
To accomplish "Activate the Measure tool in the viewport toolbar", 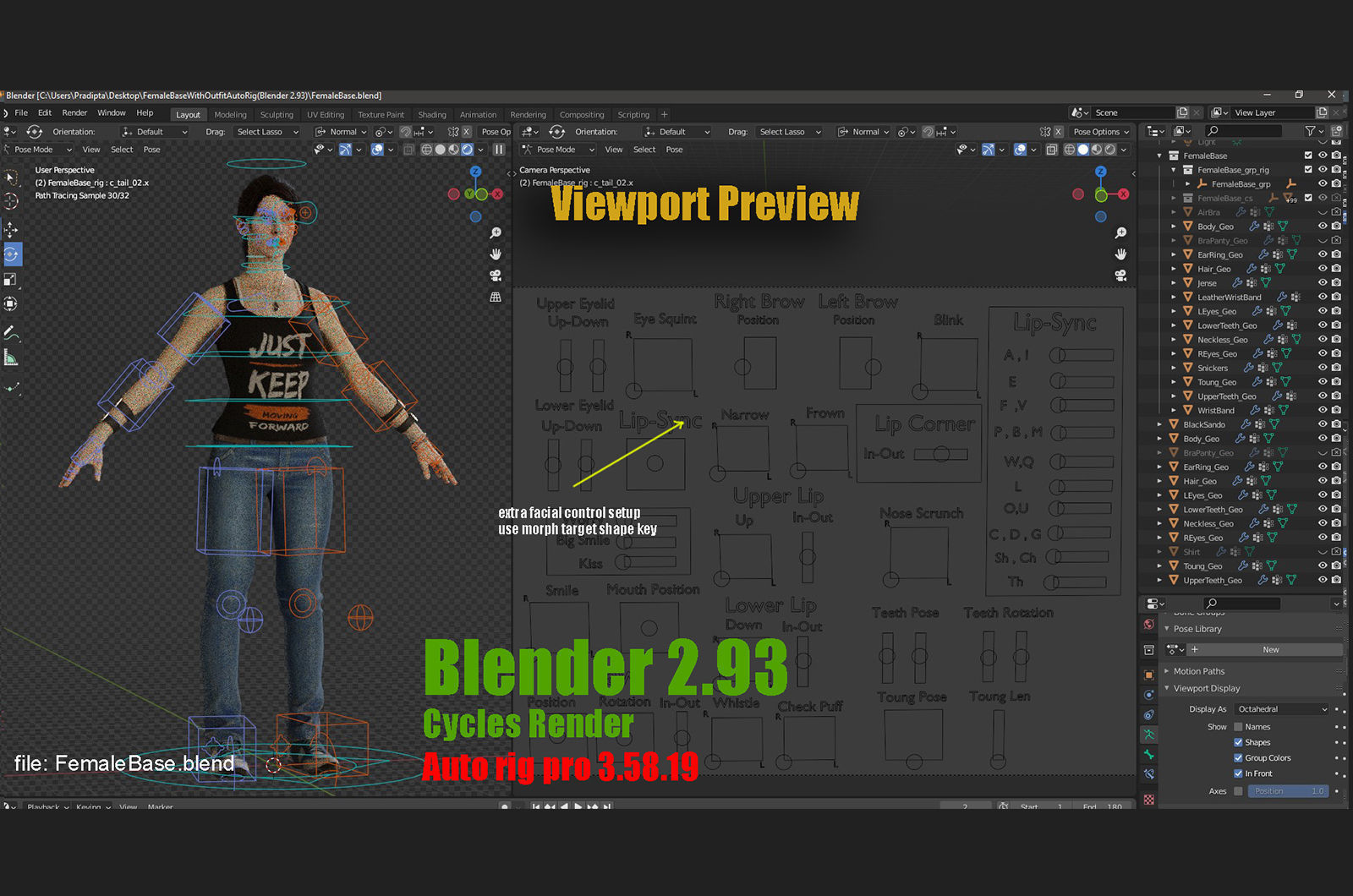I will coord(11,357).
